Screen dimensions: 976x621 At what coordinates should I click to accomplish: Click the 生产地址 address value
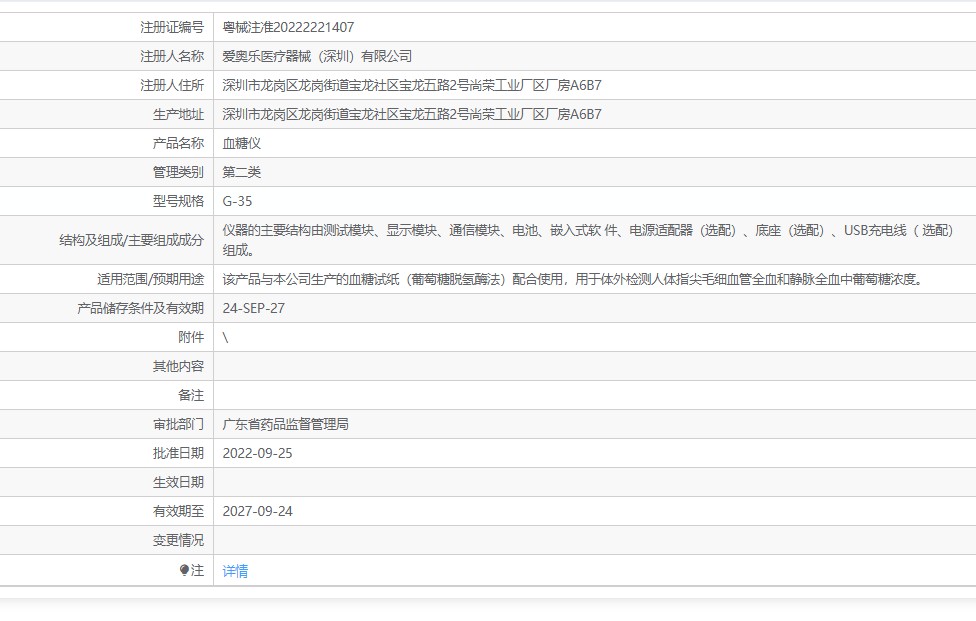(x=412, y=114)
